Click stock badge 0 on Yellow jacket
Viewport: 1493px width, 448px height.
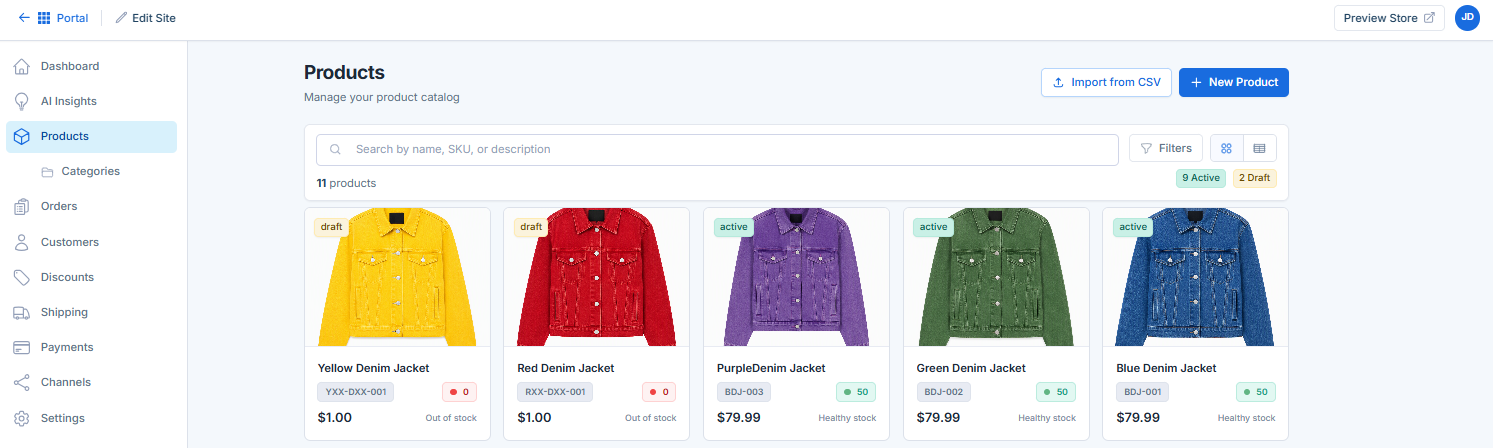459,392
